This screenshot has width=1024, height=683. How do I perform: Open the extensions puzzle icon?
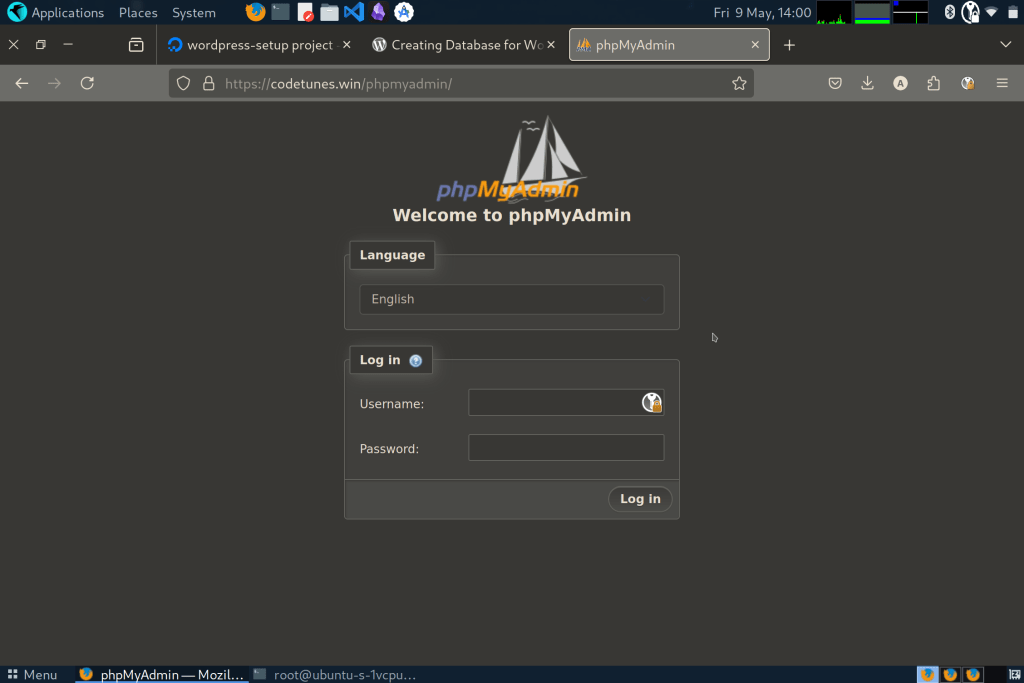[934, 83]
